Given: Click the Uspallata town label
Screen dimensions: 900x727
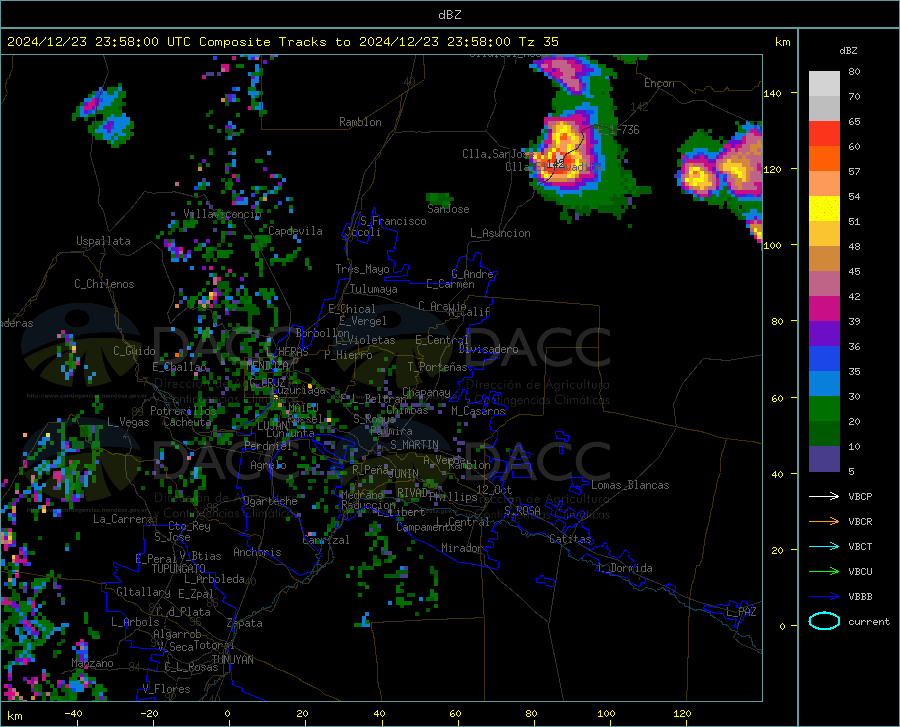Looking at the screenshot, I should (x=103, y=241).
